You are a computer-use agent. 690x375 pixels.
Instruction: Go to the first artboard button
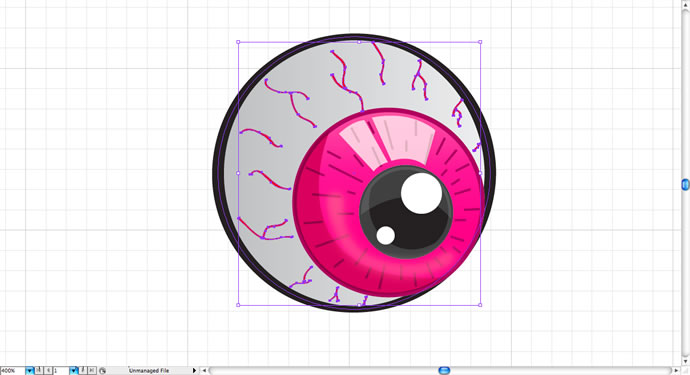click(39, 371)
